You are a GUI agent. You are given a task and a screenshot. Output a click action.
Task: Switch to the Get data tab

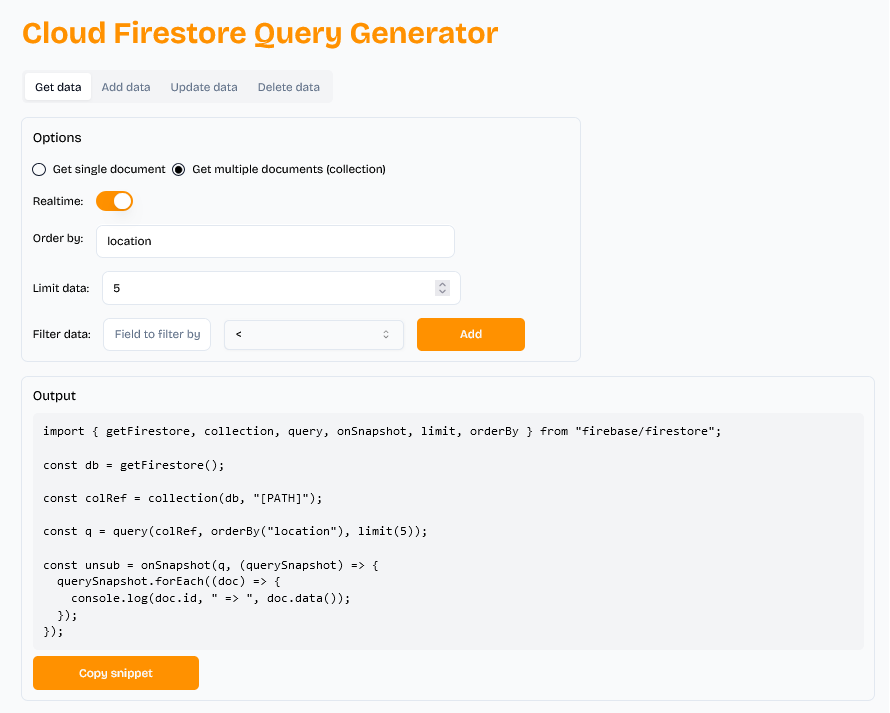pos(58,87)
